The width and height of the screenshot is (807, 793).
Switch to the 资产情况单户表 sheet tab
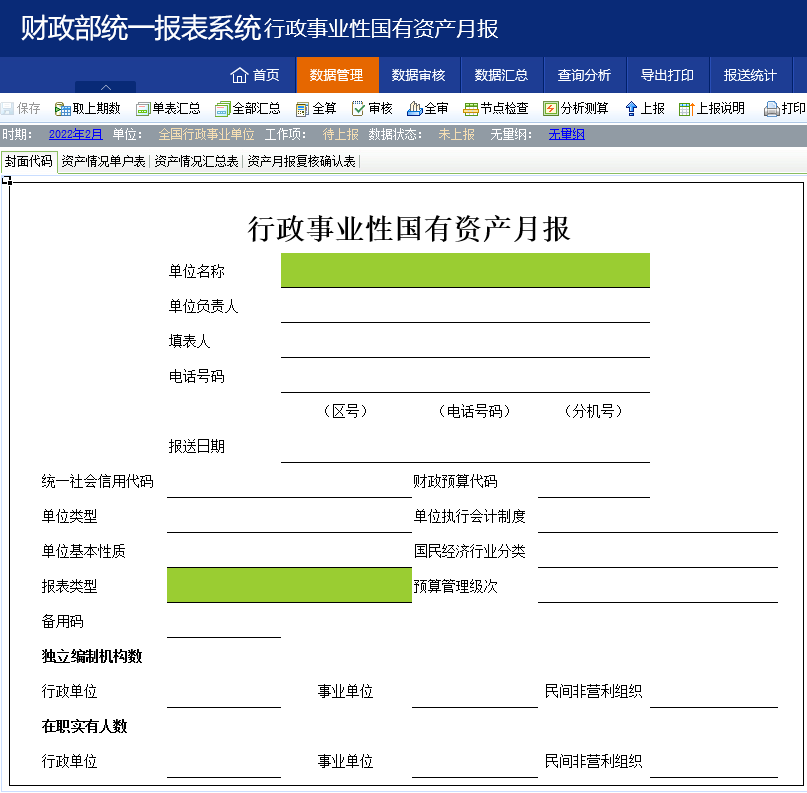[x=103, y=162]
